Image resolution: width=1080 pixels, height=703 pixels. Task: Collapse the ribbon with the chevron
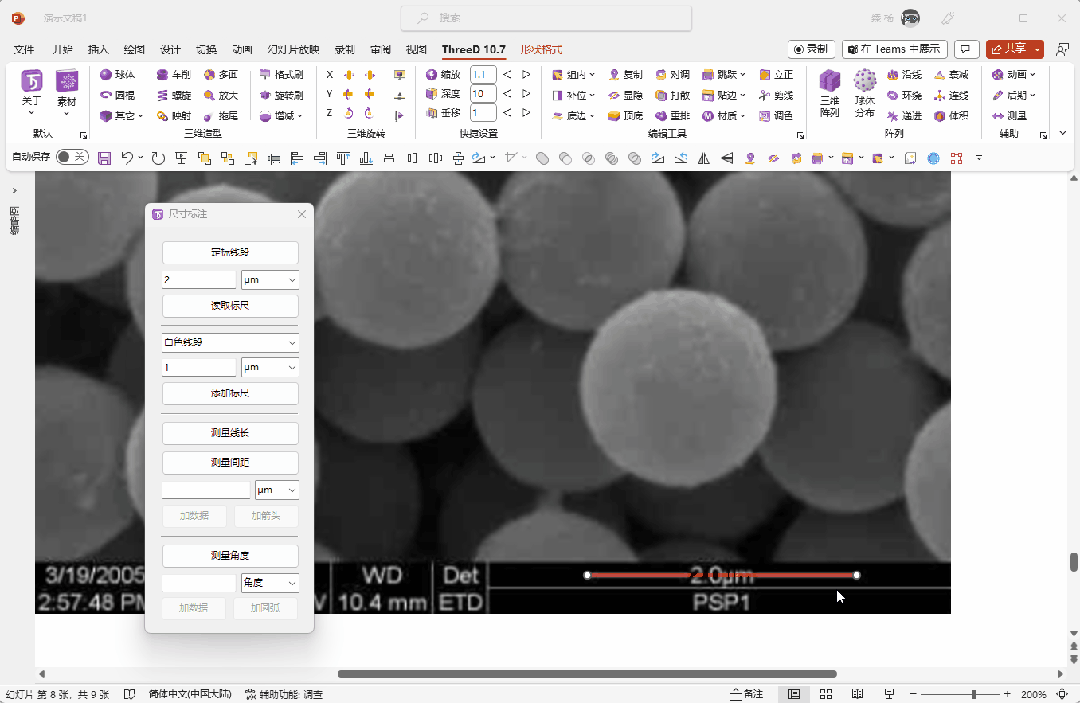1063,134
